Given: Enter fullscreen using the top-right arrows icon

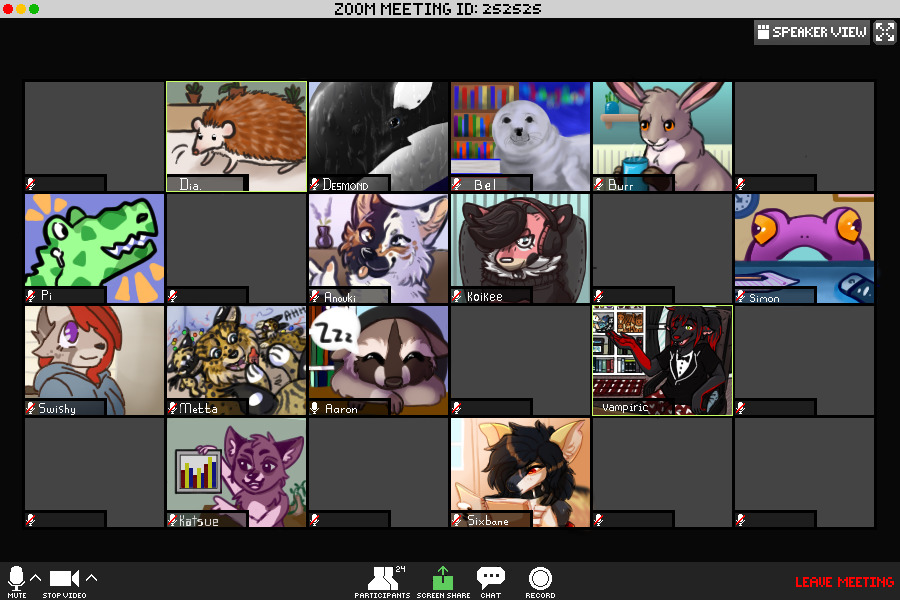Looking at the screenshot, I should [885, 32].
